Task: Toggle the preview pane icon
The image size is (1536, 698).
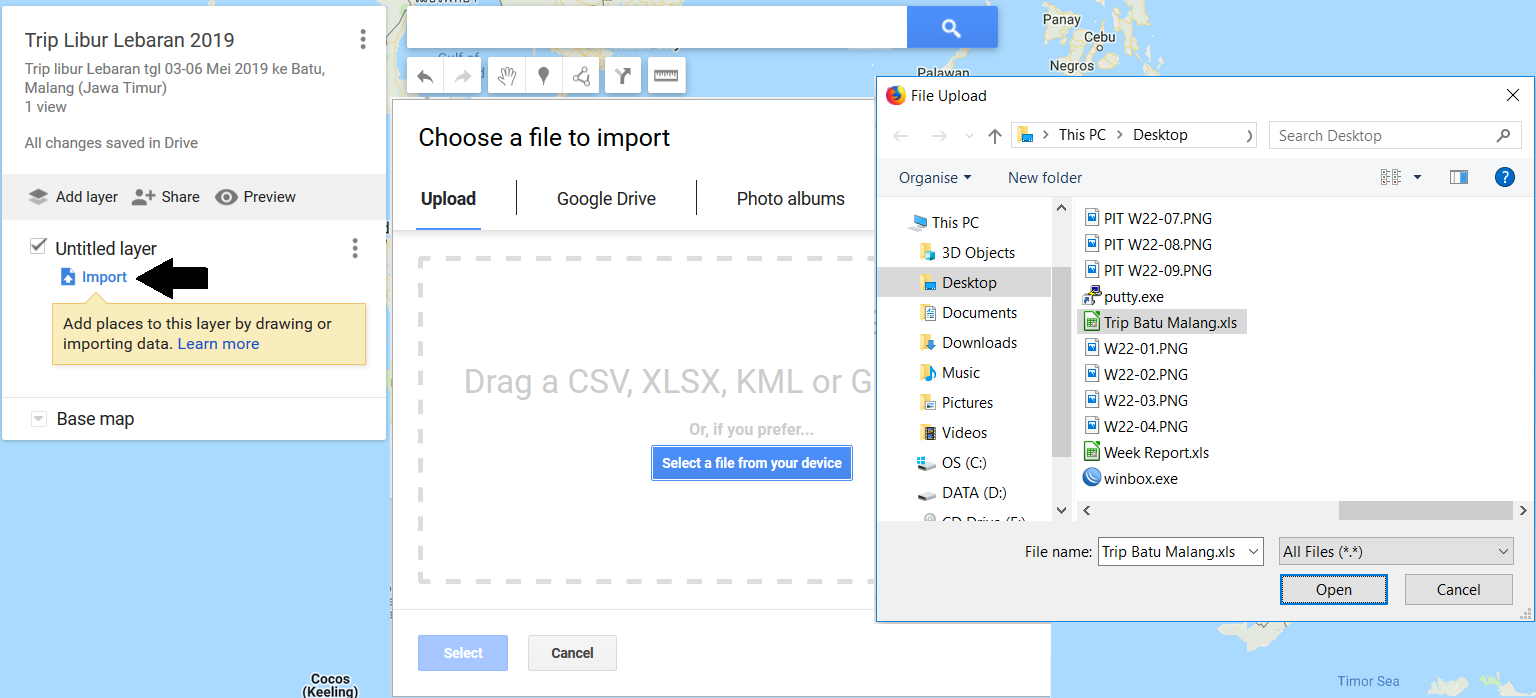Action: click(x=1459, y=177)
